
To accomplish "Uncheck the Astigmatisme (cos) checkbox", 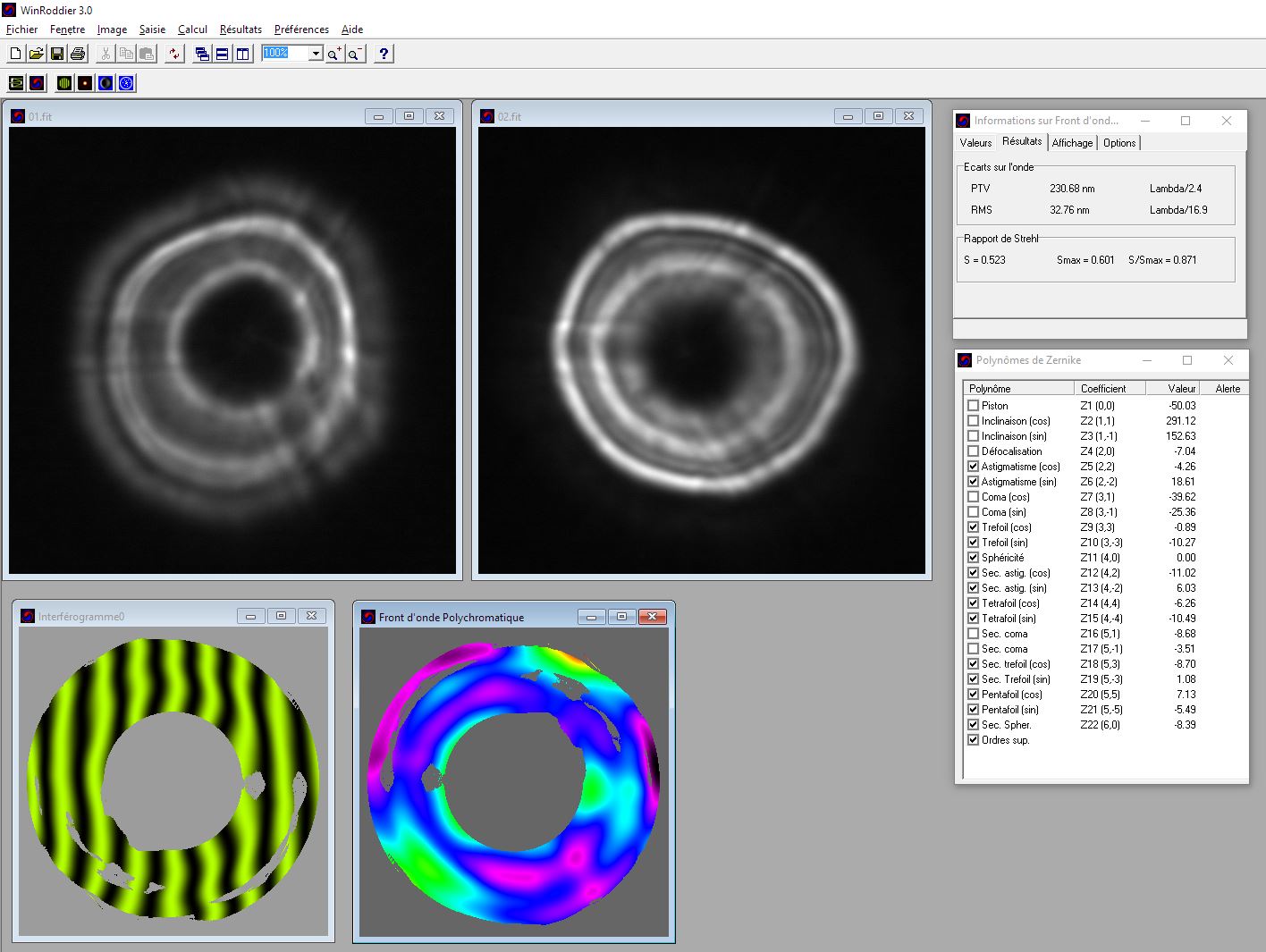I will [973, 467].
